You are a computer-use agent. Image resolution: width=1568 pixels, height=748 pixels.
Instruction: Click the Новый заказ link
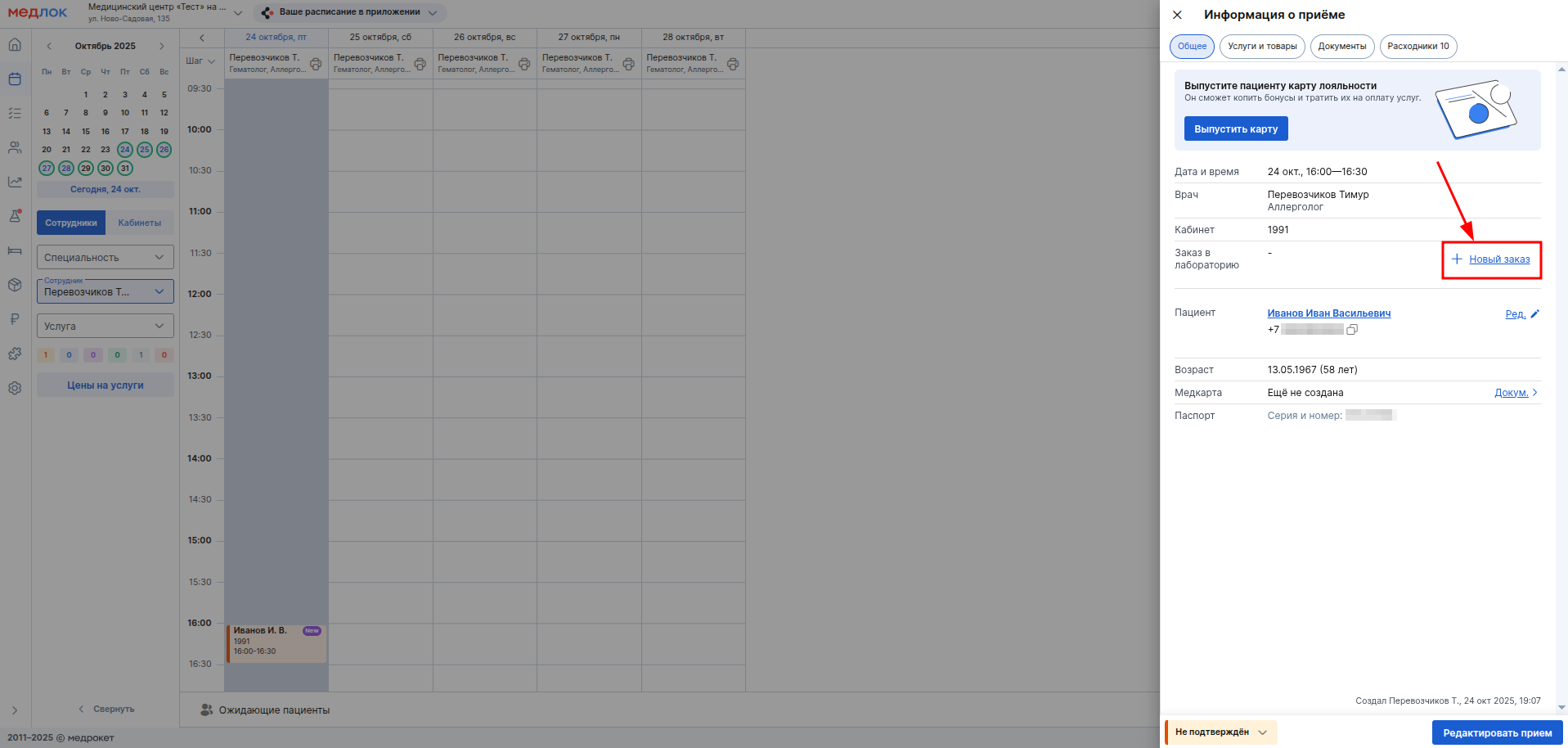pyautogui.click(x=1498, y=259)
